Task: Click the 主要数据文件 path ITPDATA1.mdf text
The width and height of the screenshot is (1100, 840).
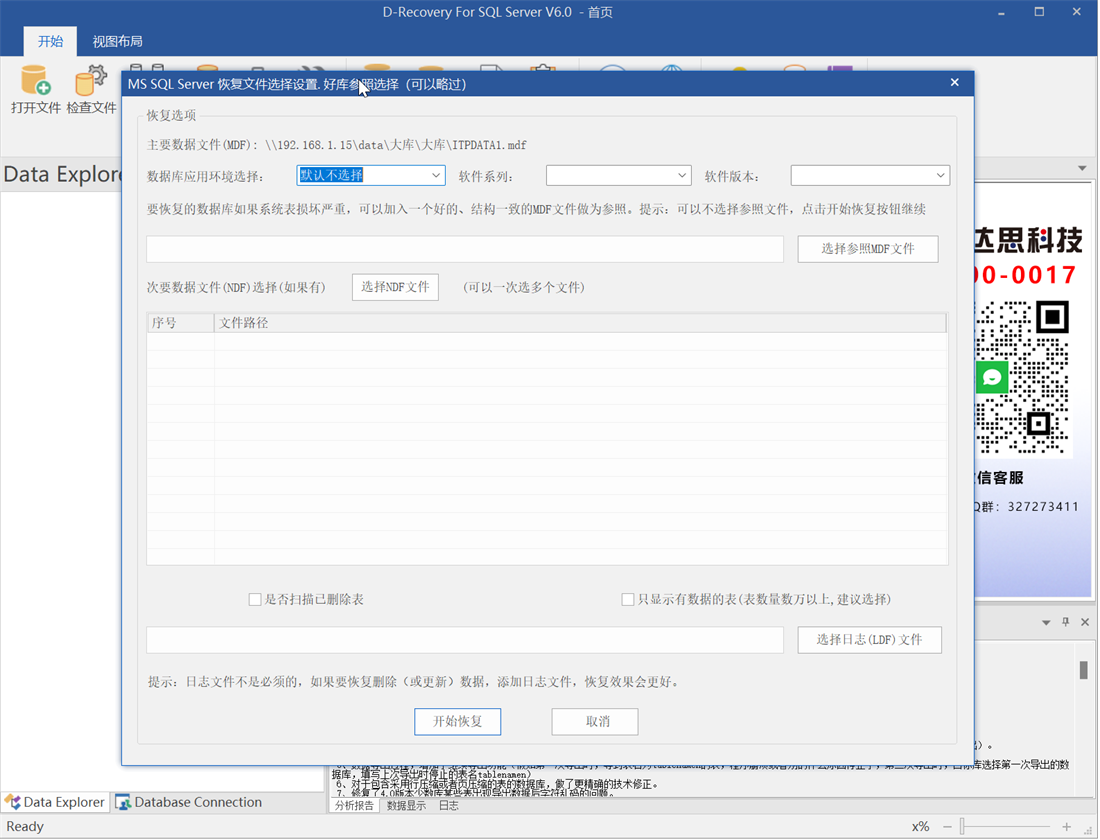Action: tap(396, 145)
